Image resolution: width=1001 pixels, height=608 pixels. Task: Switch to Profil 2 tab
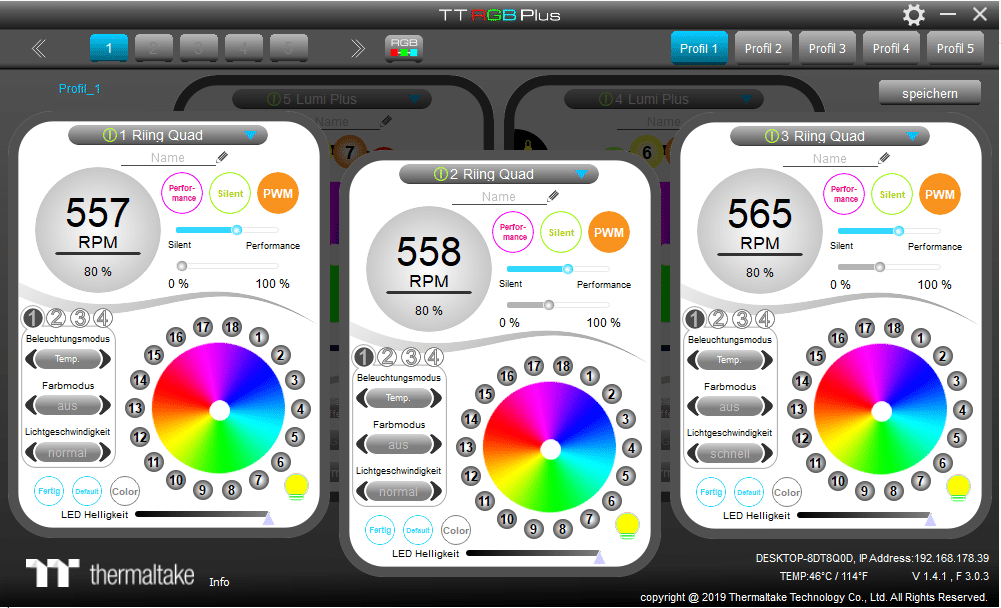763,48
